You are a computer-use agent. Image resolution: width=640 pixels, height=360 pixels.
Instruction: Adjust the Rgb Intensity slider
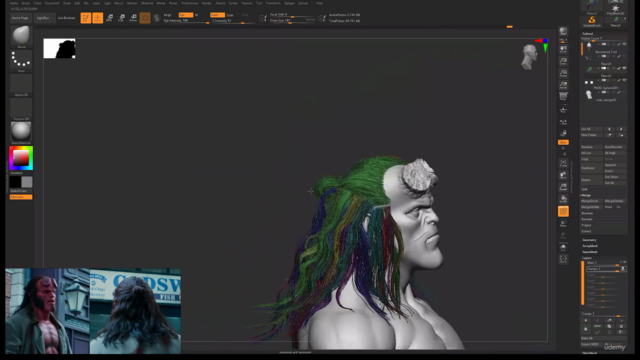pos(186,21)
